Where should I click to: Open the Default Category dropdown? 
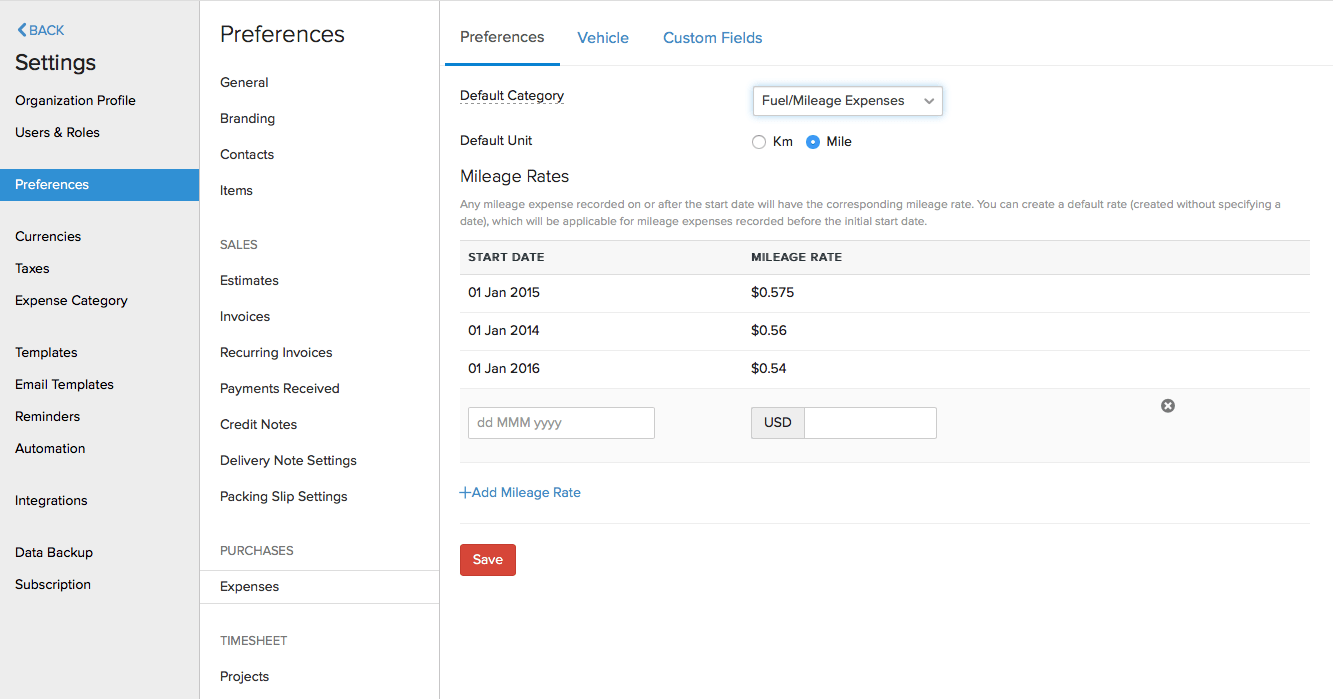847,101
